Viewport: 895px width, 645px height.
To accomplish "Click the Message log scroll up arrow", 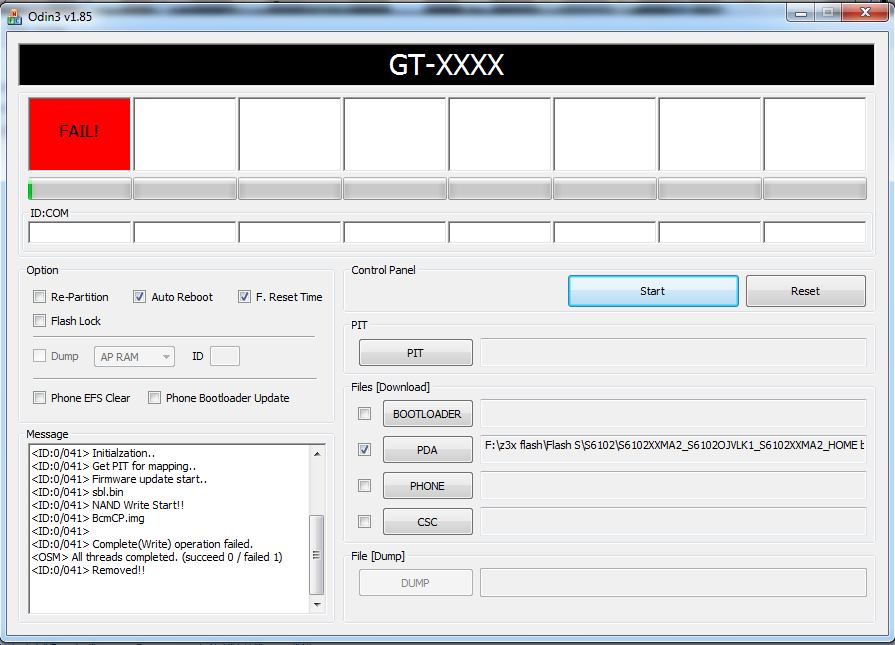I will coord(317,454).
